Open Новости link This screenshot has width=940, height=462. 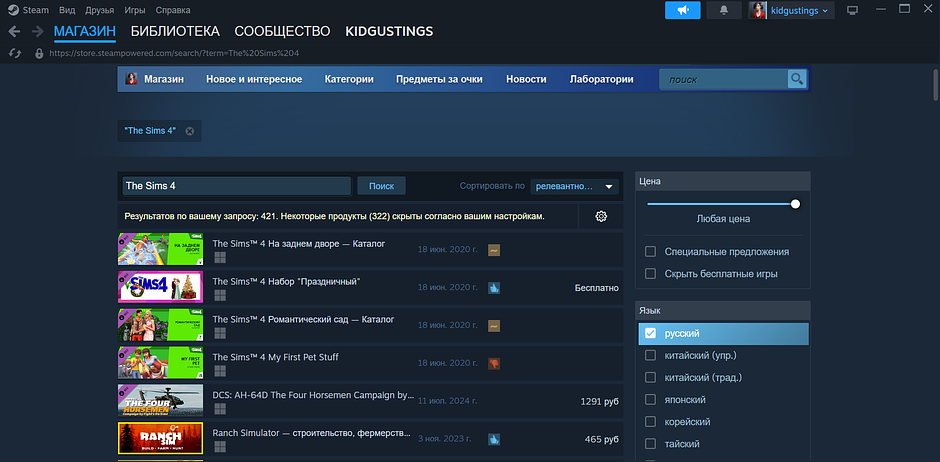pos(526,79)
